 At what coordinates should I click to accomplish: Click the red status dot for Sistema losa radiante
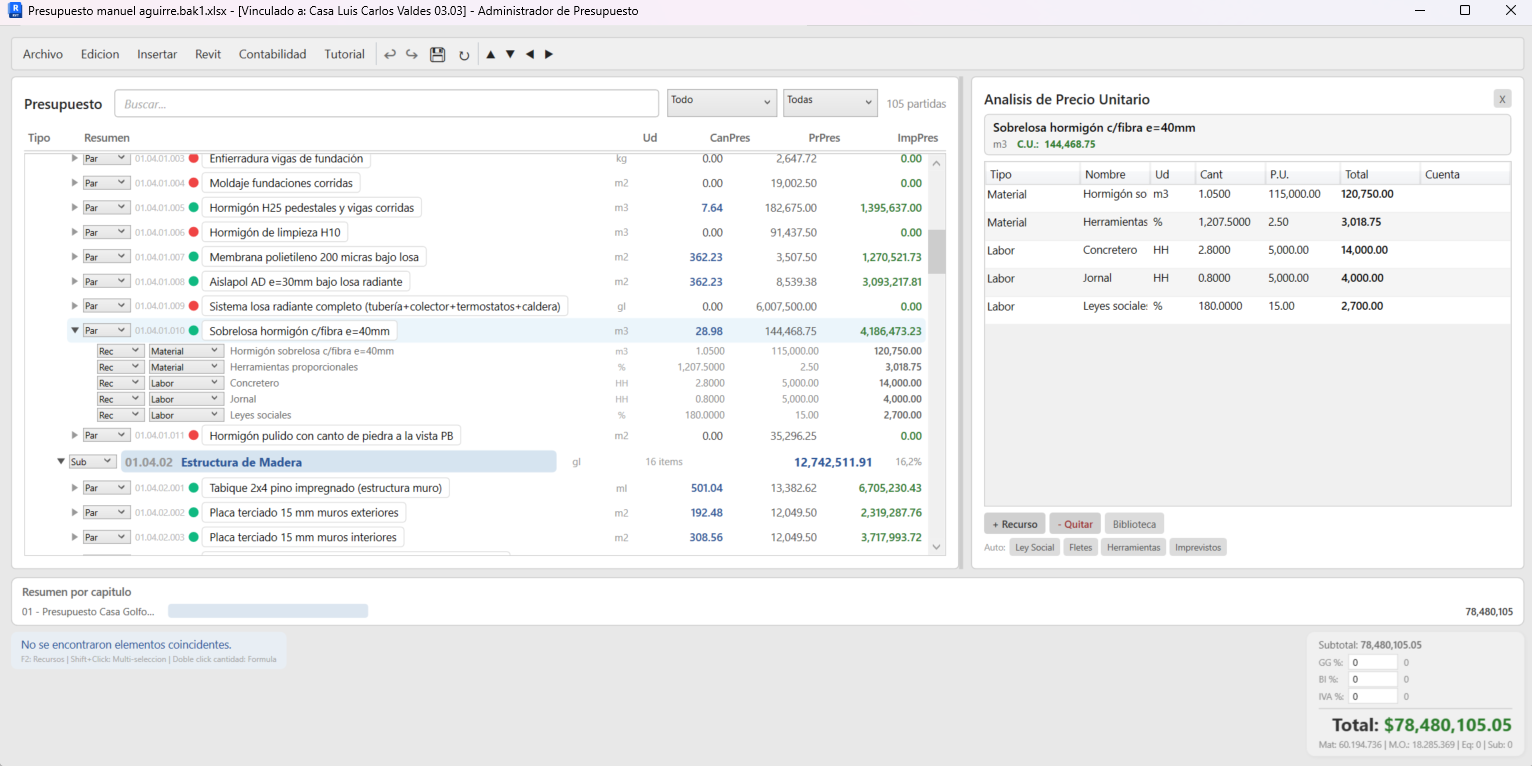(x=194, y=305)
